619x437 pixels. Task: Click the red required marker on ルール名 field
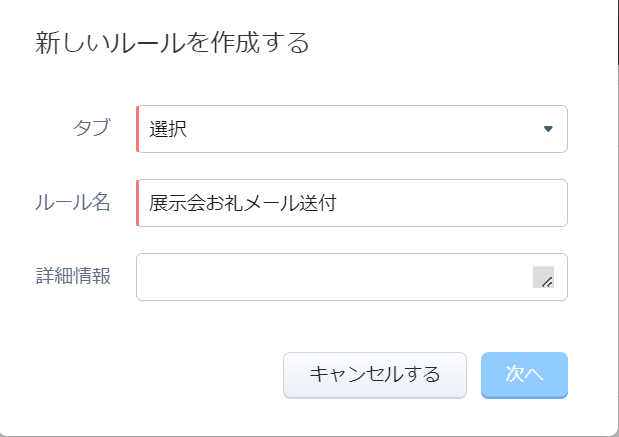(137, 203)
